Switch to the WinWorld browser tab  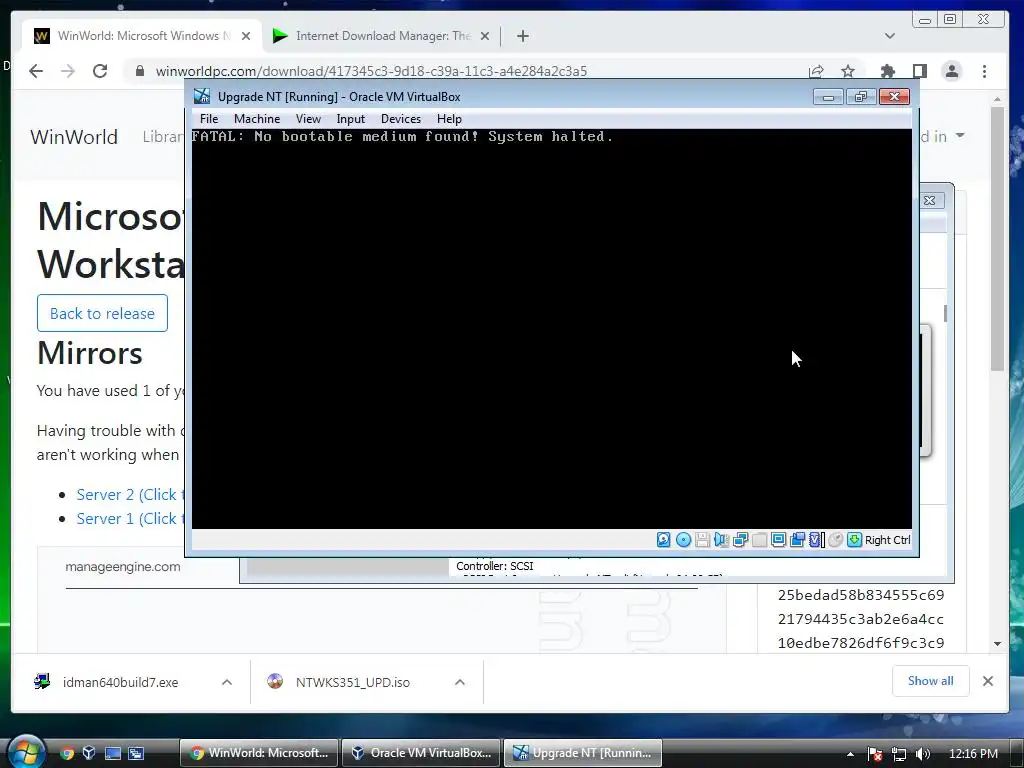(x=142, y=36)
